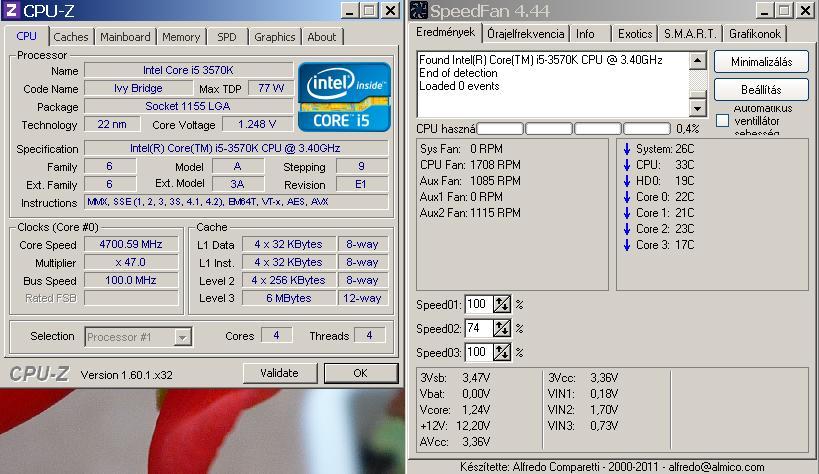Viewport: 819px width, 474px height.
Task: Open the Exotics tab in SpeedFan
Action: [635, 34]
